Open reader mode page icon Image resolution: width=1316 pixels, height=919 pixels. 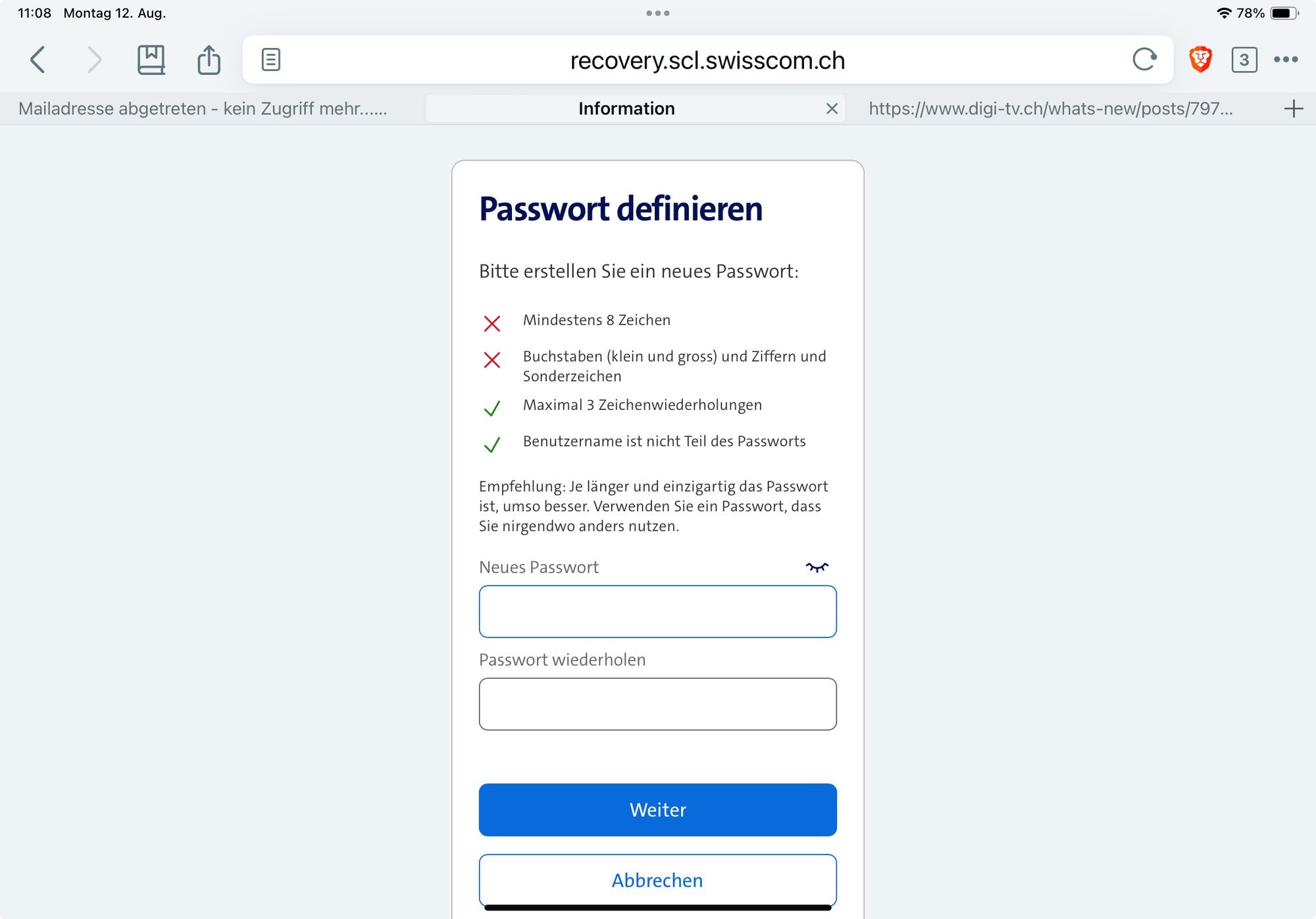(x=270, y=60)
